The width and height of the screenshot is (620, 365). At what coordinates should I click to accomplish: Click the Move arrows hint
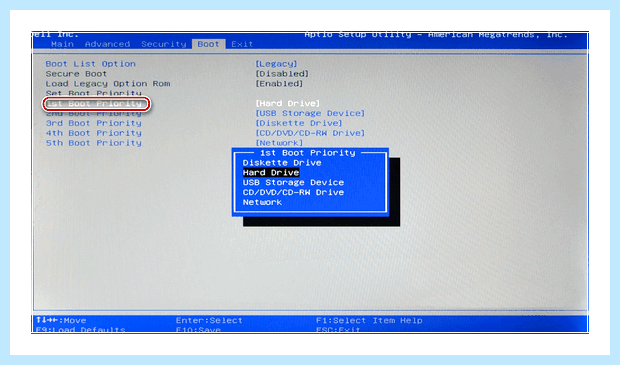61,320
